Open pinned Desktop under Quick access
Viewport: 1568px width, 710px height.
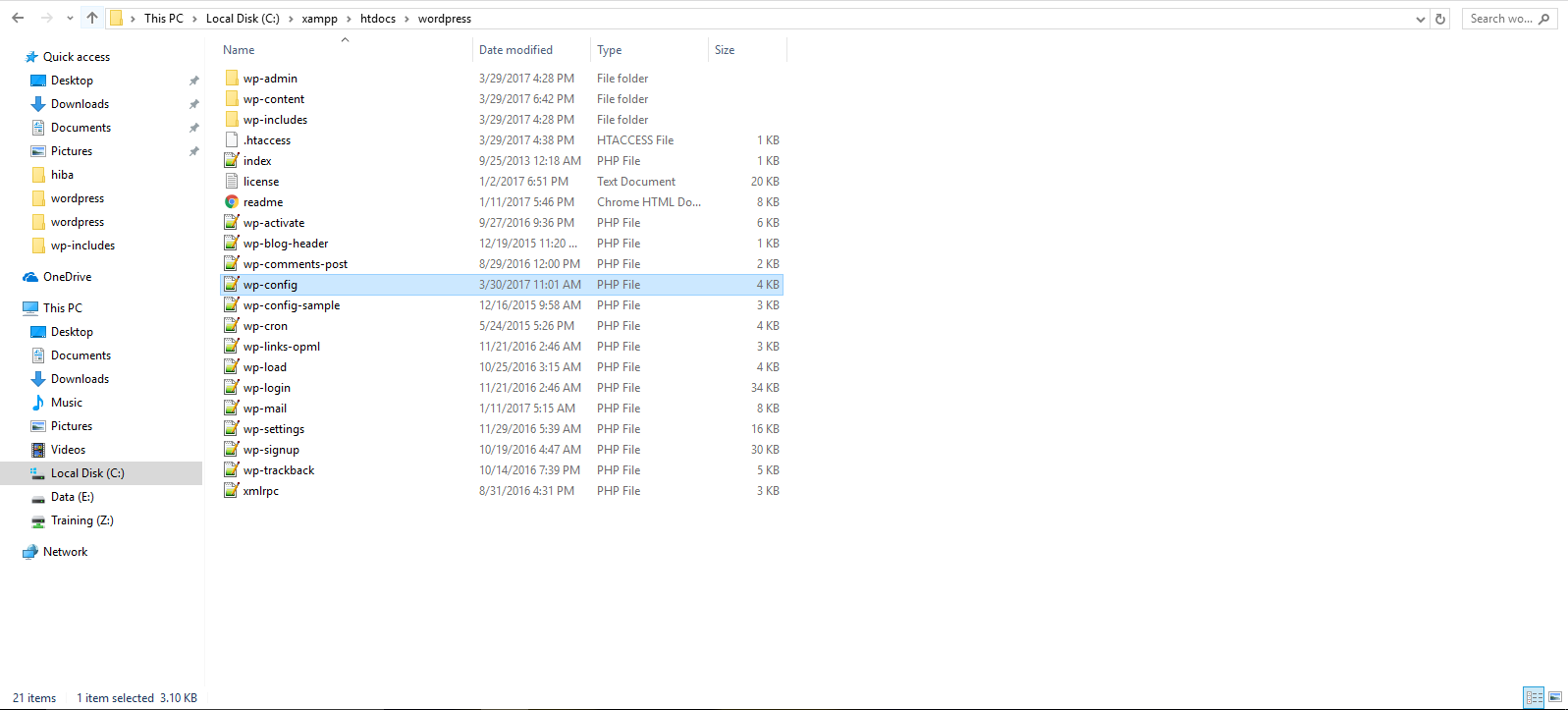click(x=72, y=81)
